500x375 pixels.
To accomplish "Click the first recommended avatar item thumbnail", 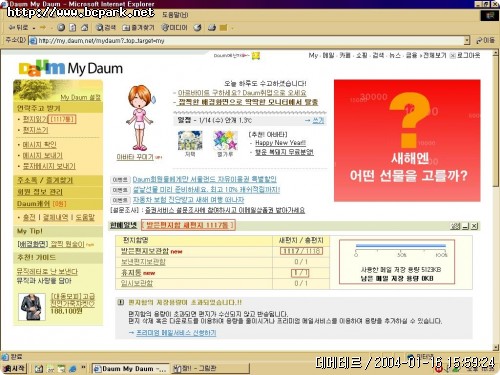I will click(x=190, y=140).
